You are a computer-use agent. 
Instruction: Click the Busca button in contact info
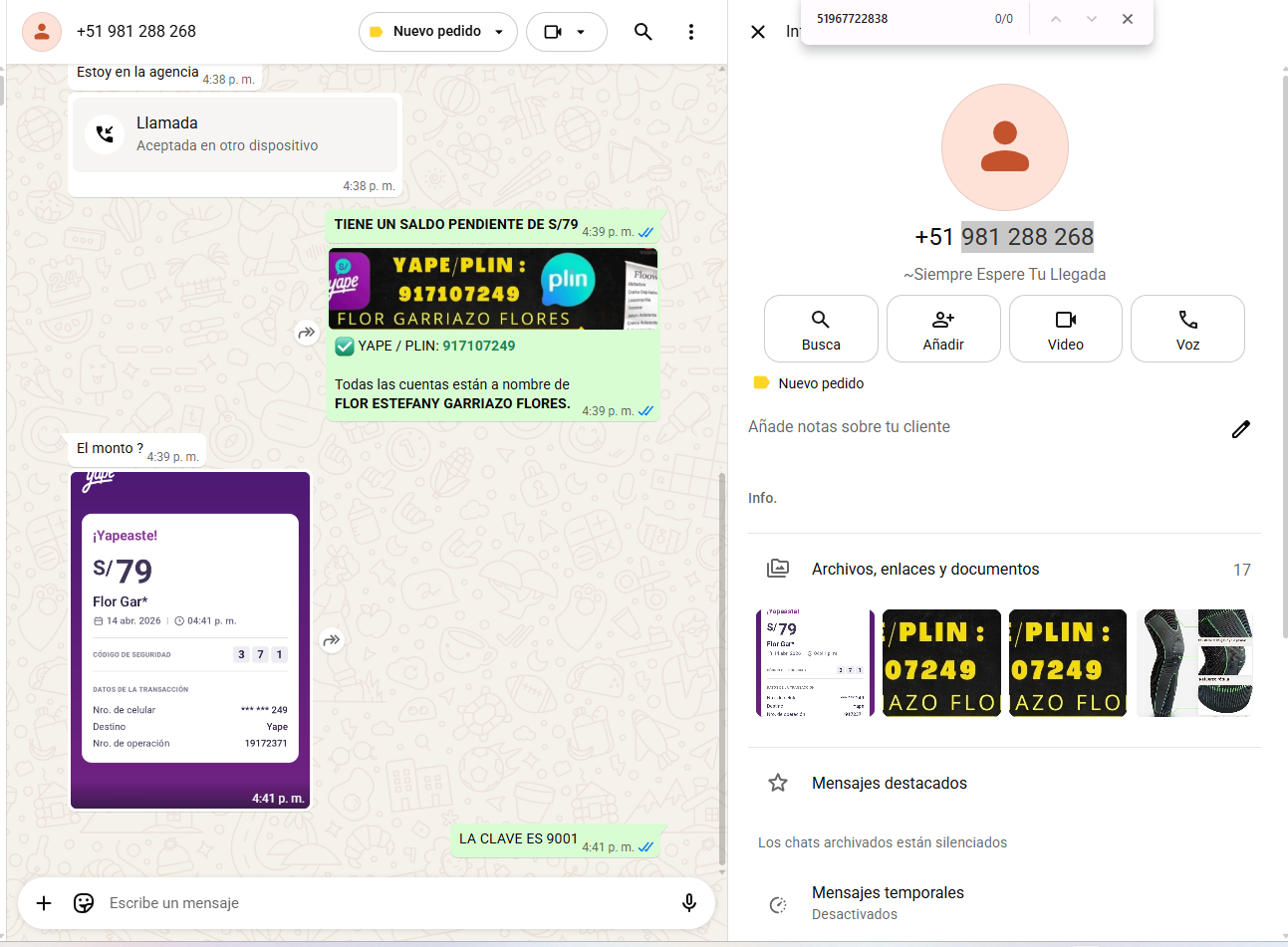pos(821,329)
